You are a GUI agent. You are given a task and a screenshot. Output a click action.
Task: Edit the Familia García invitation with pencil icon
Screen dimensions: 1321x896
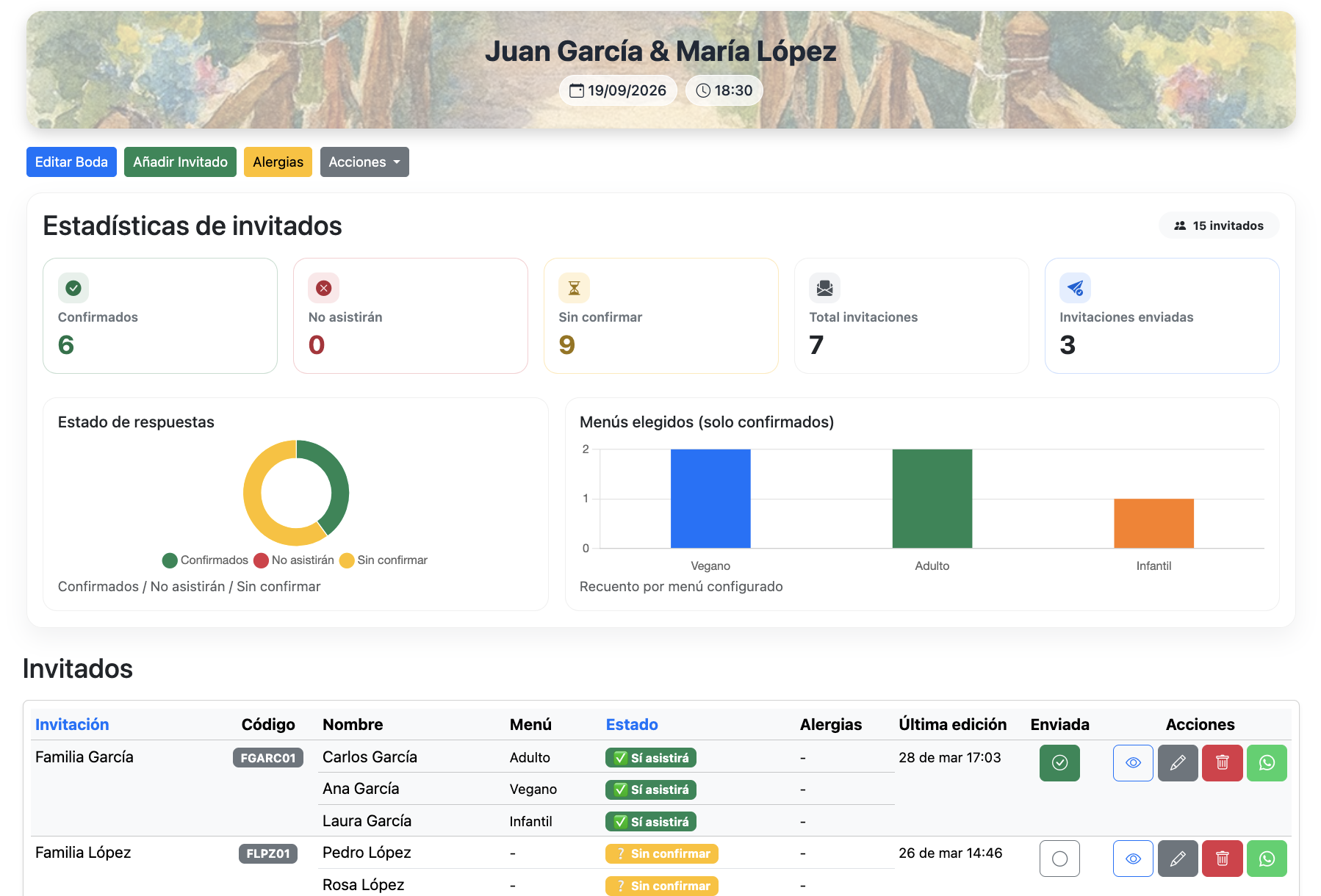pos(1178,763)
